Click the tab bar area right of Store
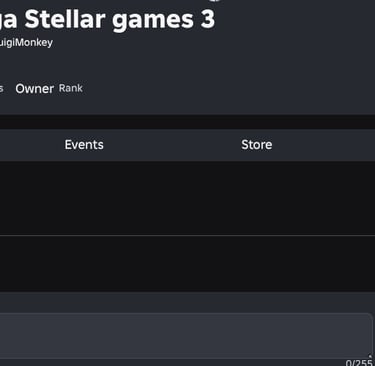This screenshot has width=375, height=366. pos(323,145)
